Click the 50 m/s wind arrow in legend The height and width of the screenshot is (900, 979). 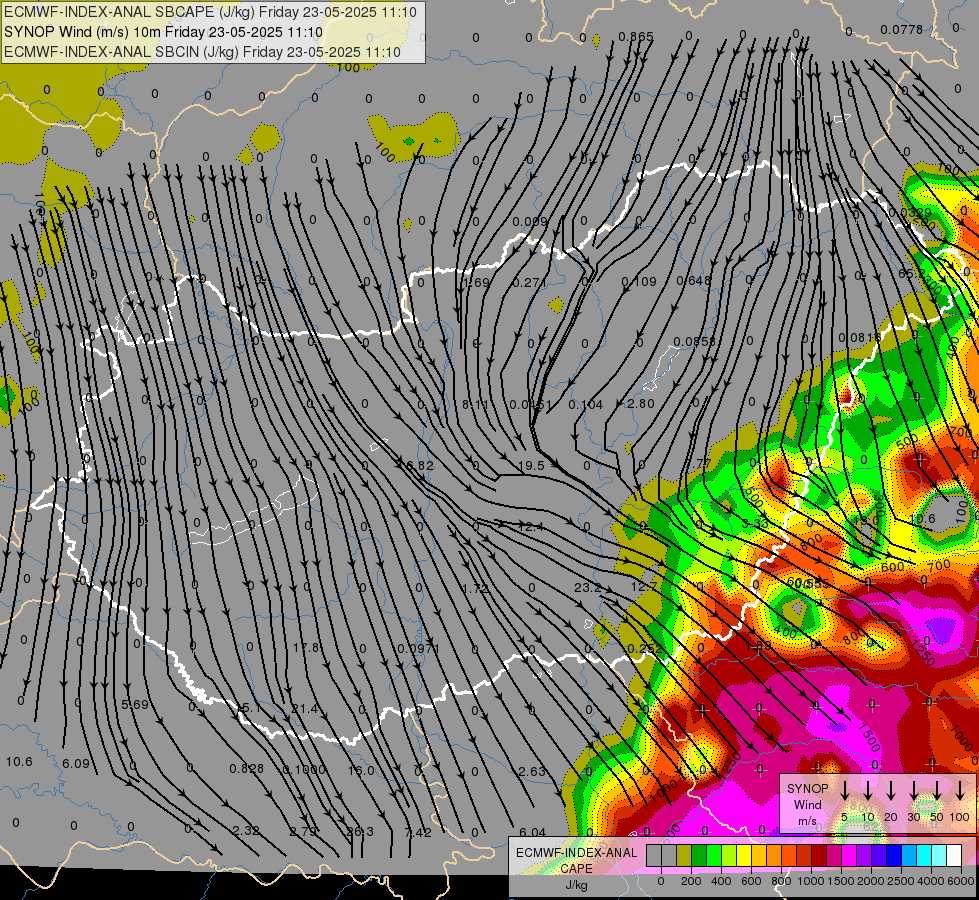pyautogui.click(x=937, y=790)
